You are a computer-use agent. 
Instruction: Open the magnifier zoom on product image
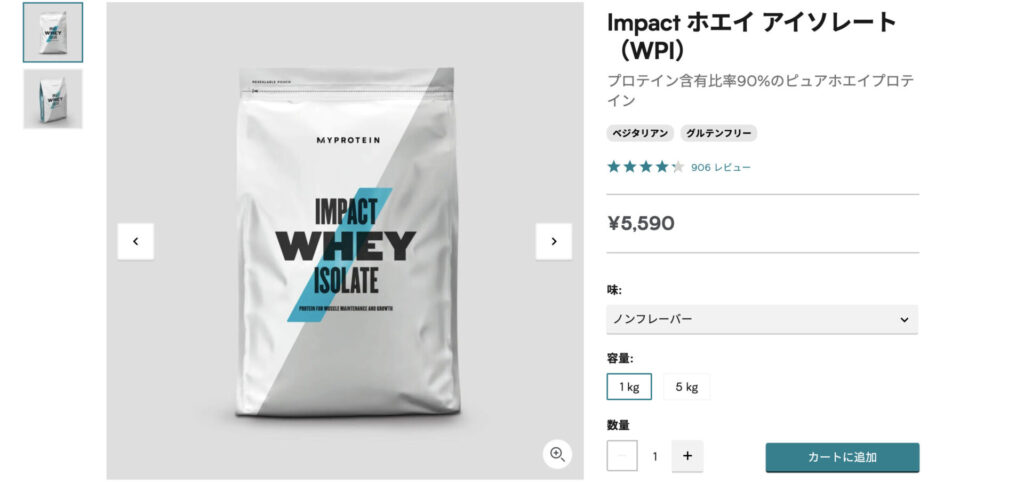coord(557,454)
